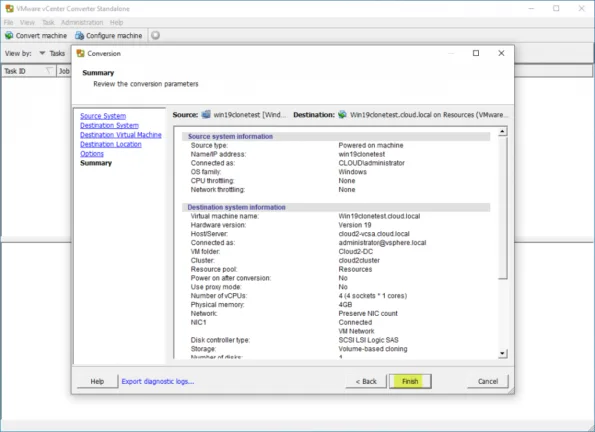Close the Conversion dialog

tap(501, 53)
